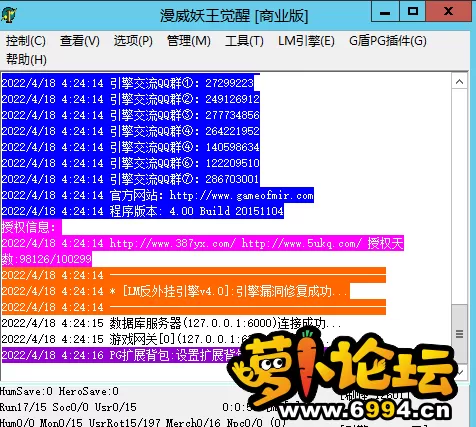Click the log vertical scrollbar thumb

460,333
